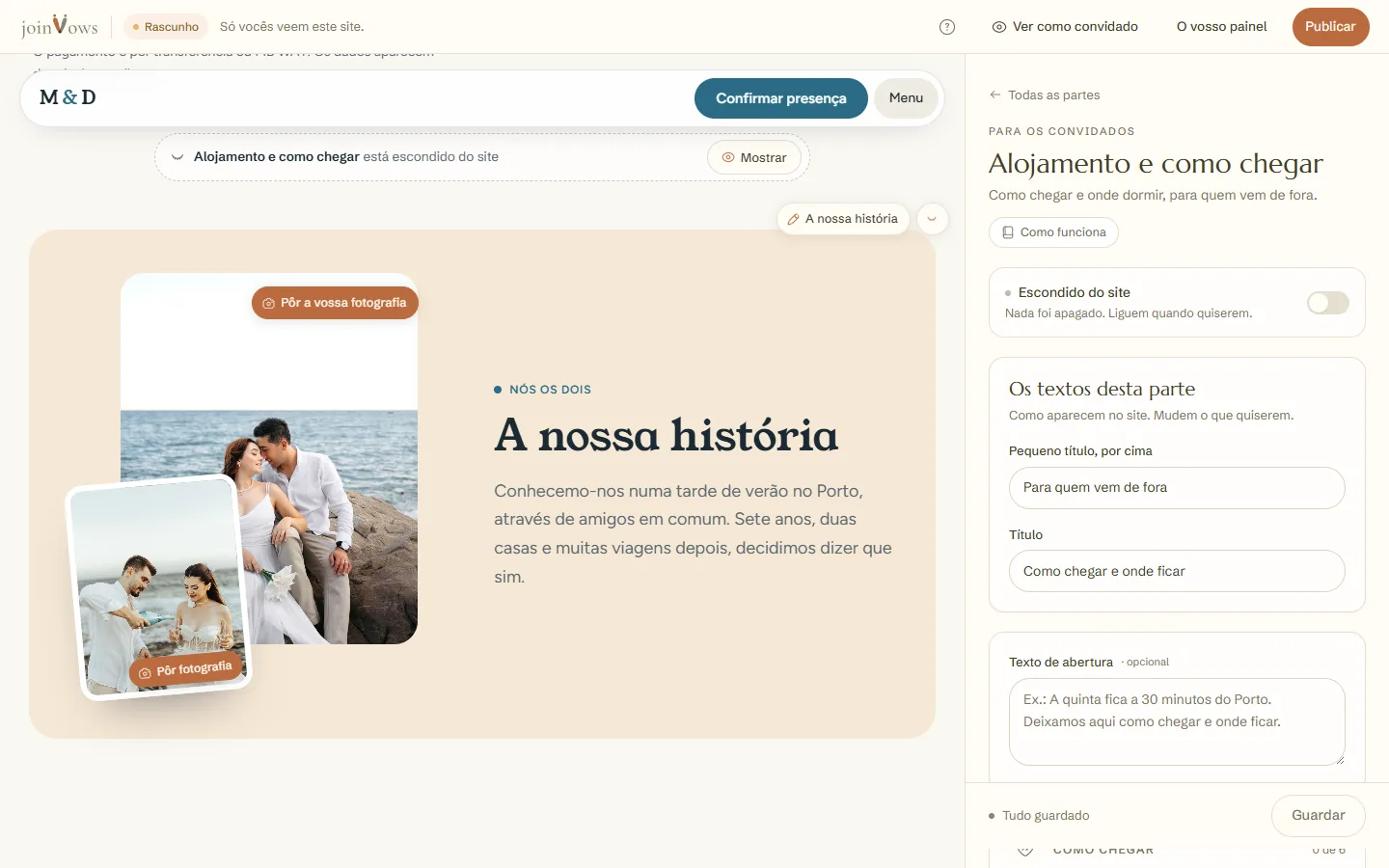This screenshot has height=868, width=1389.
Task: Focus the Pequeno título, por cima field
Action: coord(1177,488)
